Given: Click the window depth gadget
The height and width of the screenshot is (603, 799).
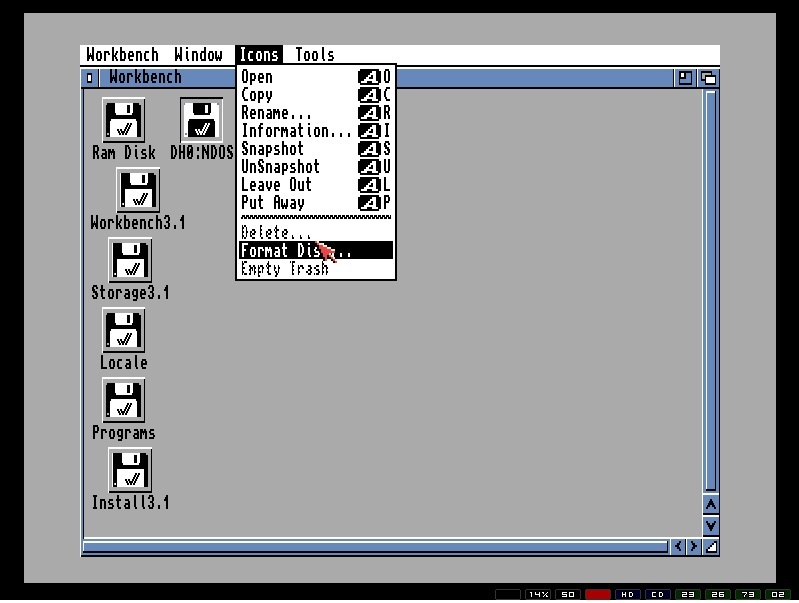Looking at the screenshot, I should (x=708, y=78).
